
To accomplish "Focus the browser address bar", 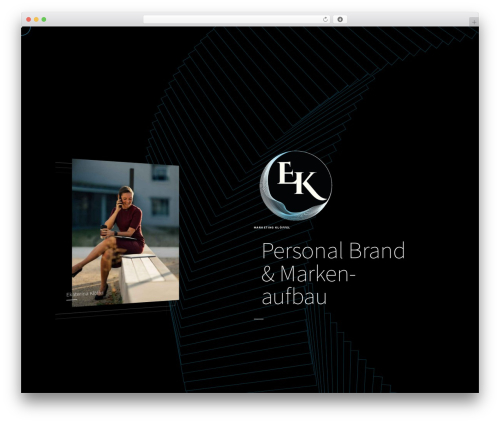I will click(x=237, y=19).
